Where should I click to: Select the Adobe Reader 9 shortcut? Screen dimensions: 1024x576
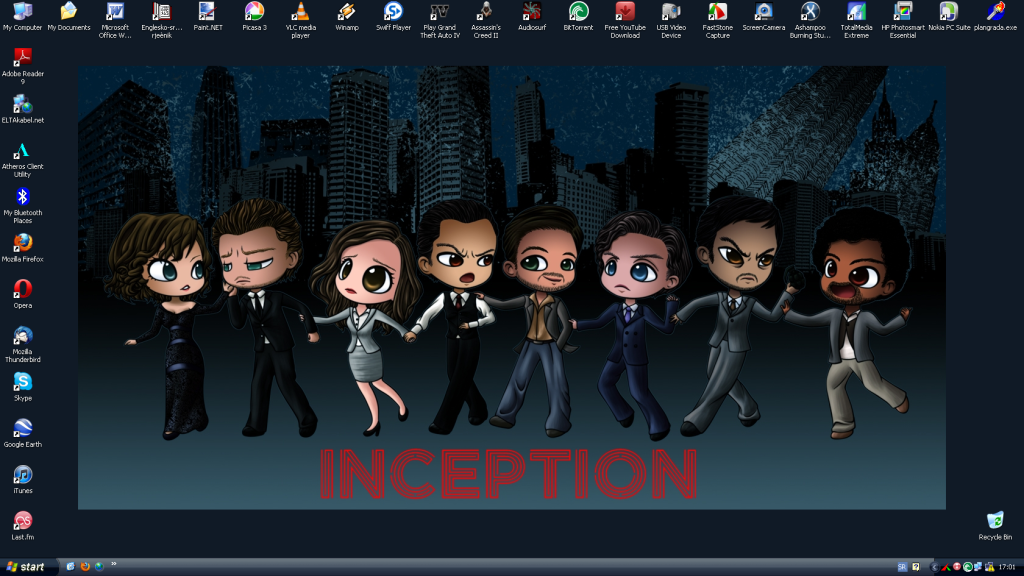tap(22, 67)
